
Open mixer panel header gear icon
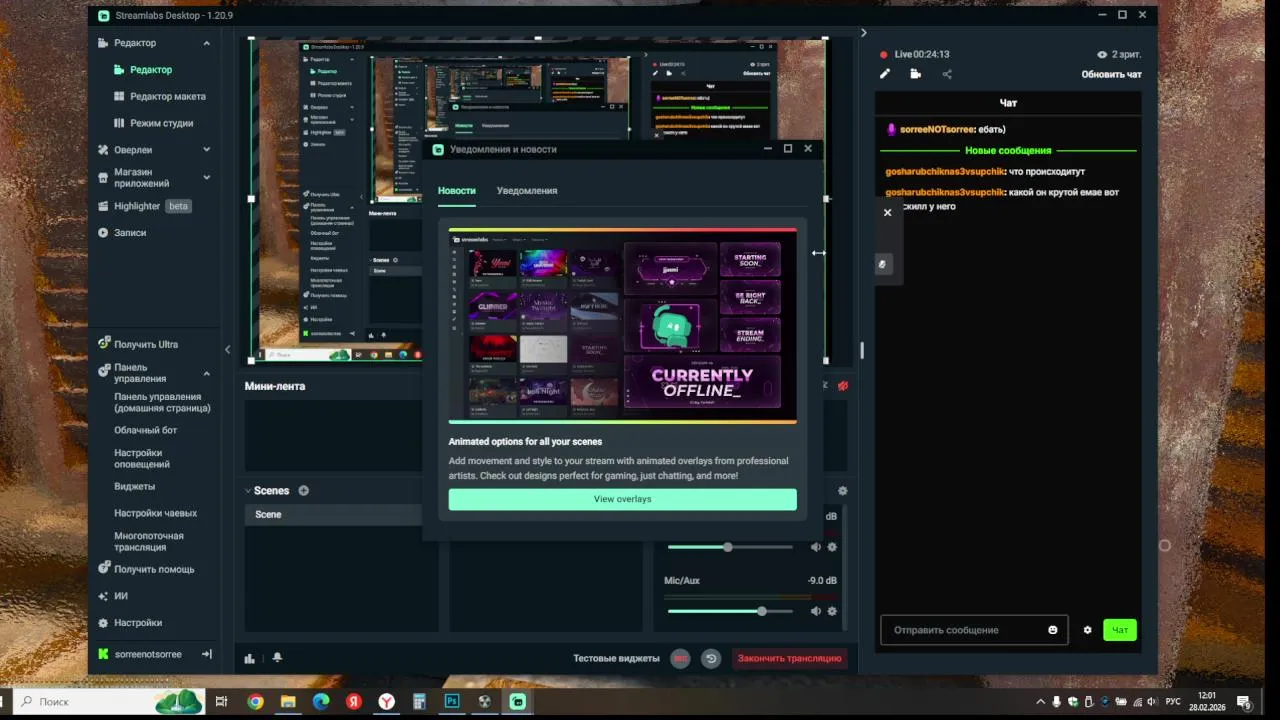(843, 491)
